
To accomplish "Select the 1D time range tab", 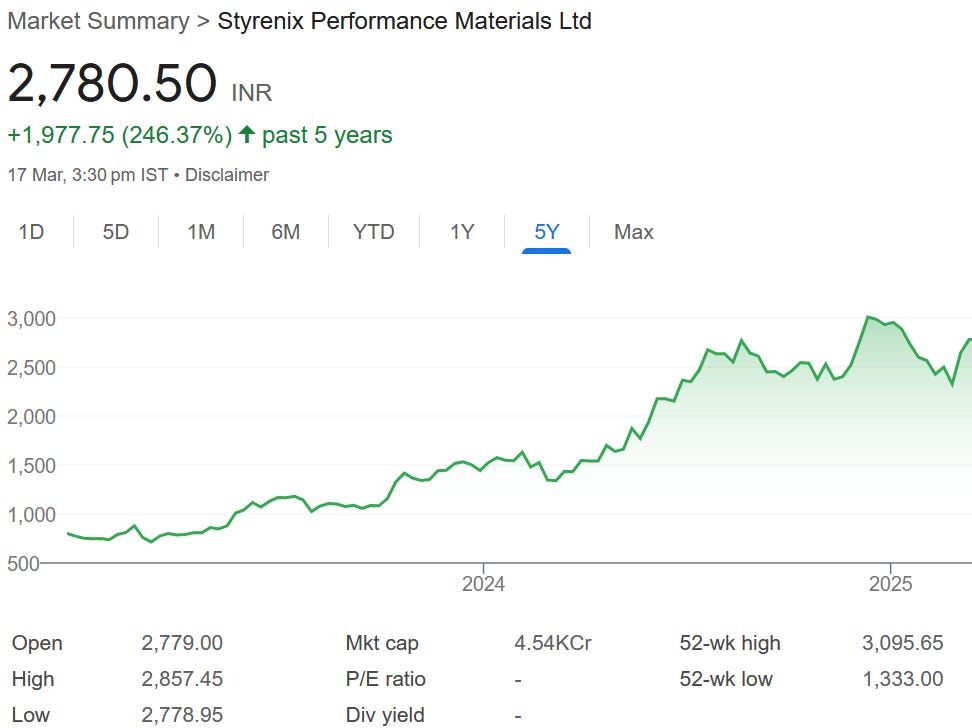I will pyautogui.click(x=31, y=232).
